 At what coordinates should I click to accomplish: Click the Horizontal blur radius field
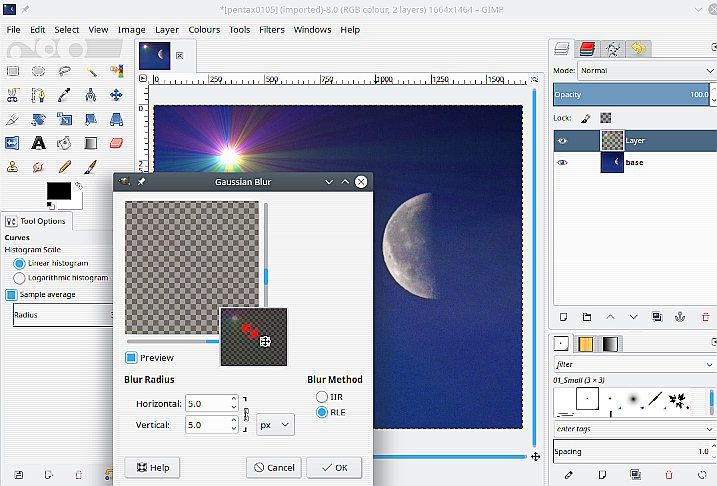[x=208, y=404]
